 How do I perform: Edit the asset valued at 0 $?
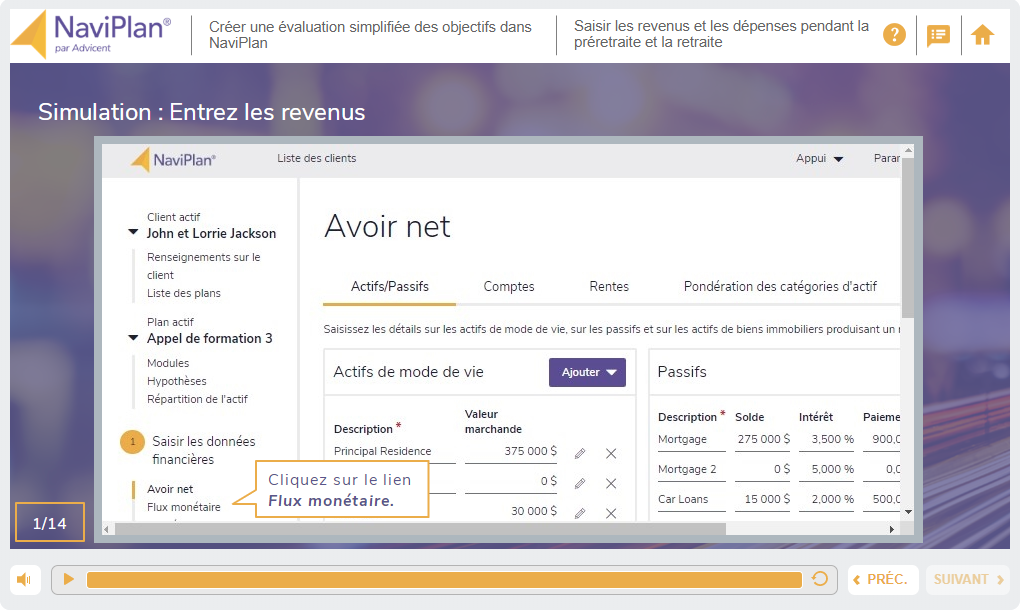pyautogui.click(x=580, y=483)
